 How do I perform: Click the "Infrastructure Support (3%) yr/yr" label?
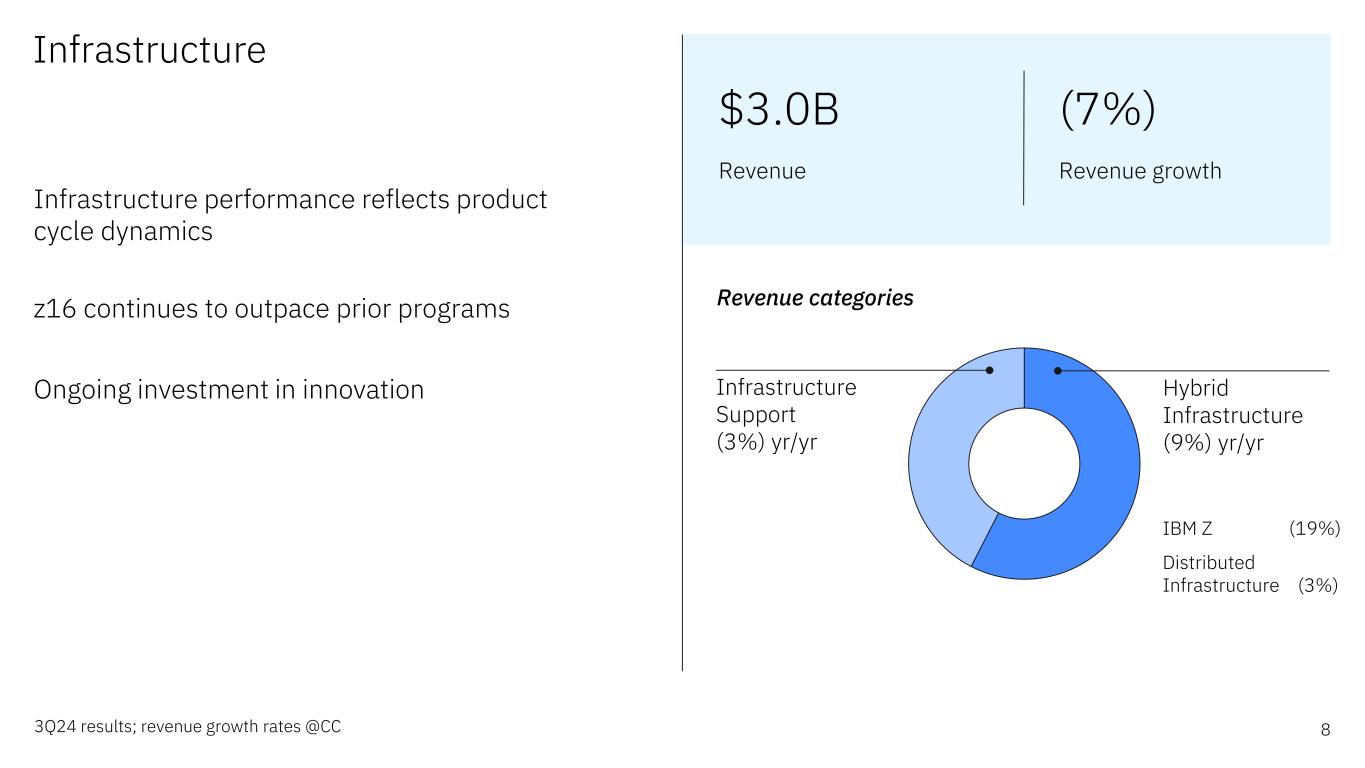click(x=786, y=415)
